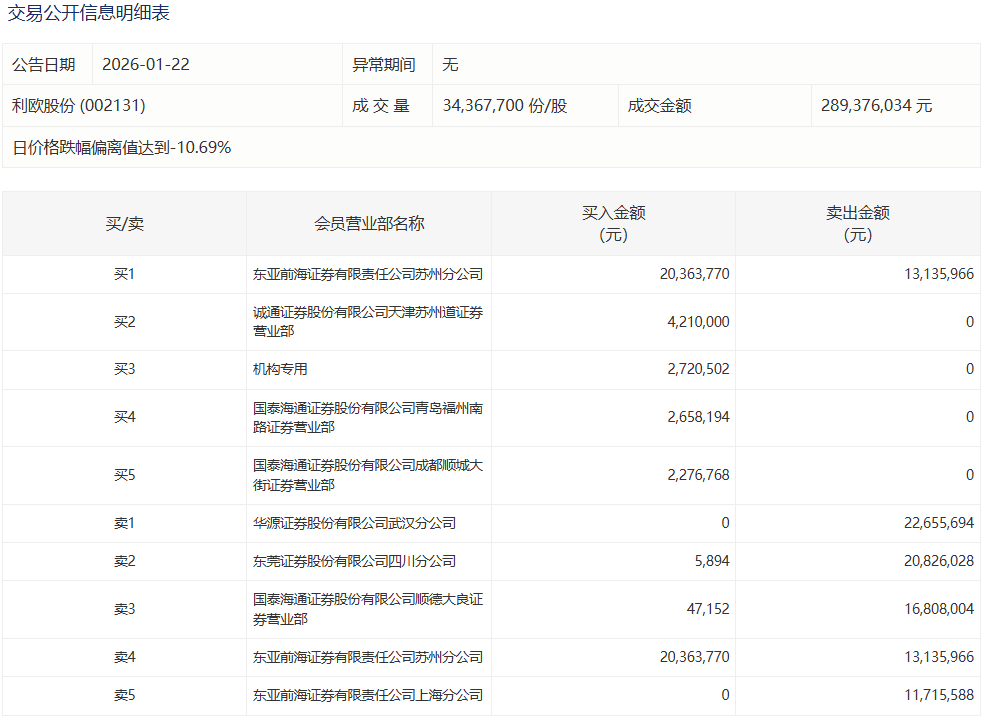Click the 日价格跌幅偏离值 -10.69% note

[122, 148]
